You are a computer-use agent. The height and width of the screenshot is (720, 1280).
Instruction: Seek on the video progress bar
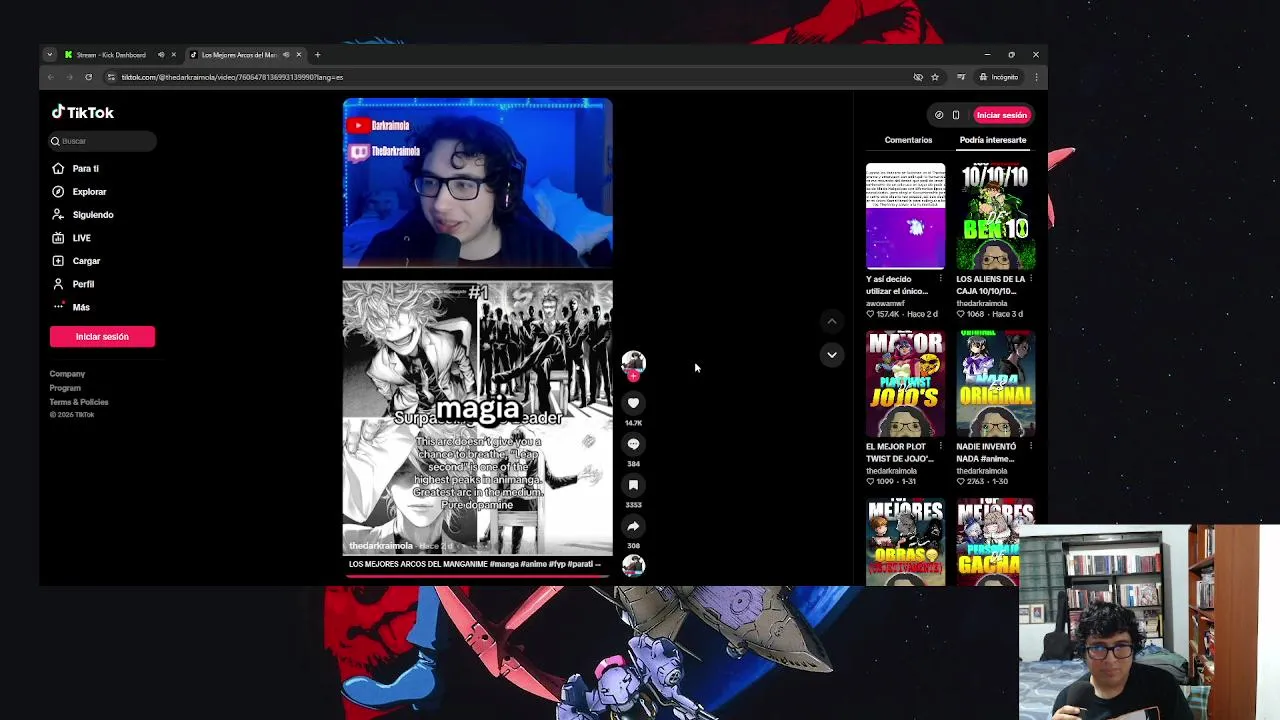pyautogui.click(x=477, y=576)
